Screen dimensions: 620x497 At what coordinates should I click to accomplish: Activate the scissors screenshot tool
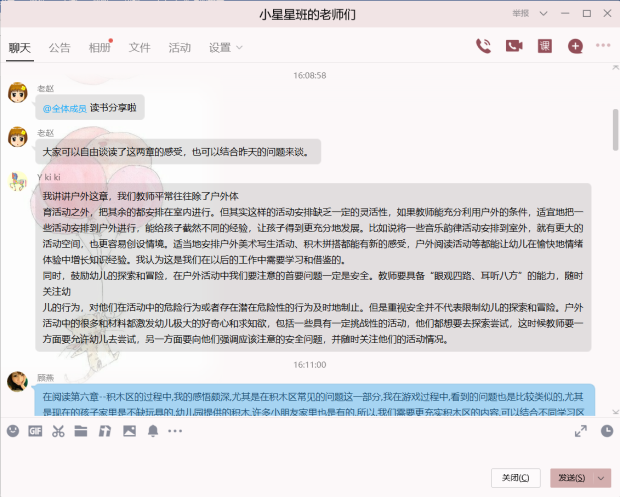tap(58, 431)
